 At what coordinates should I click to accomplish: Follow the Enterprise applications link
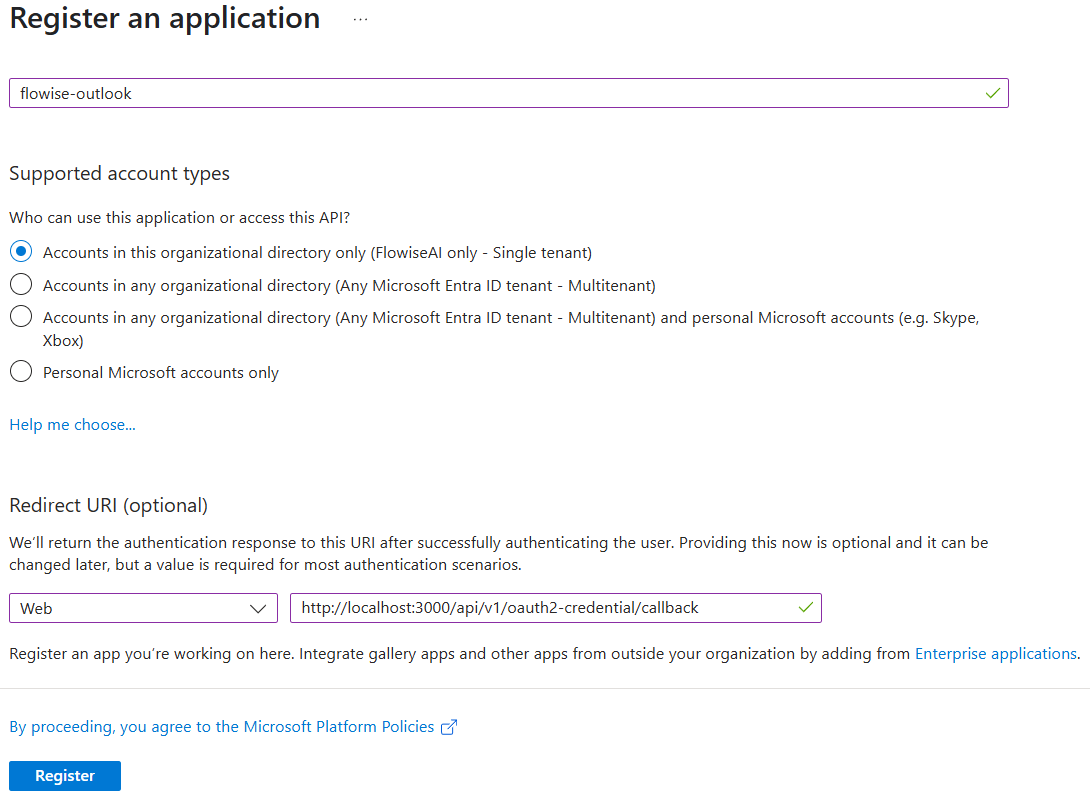(995, 654)
